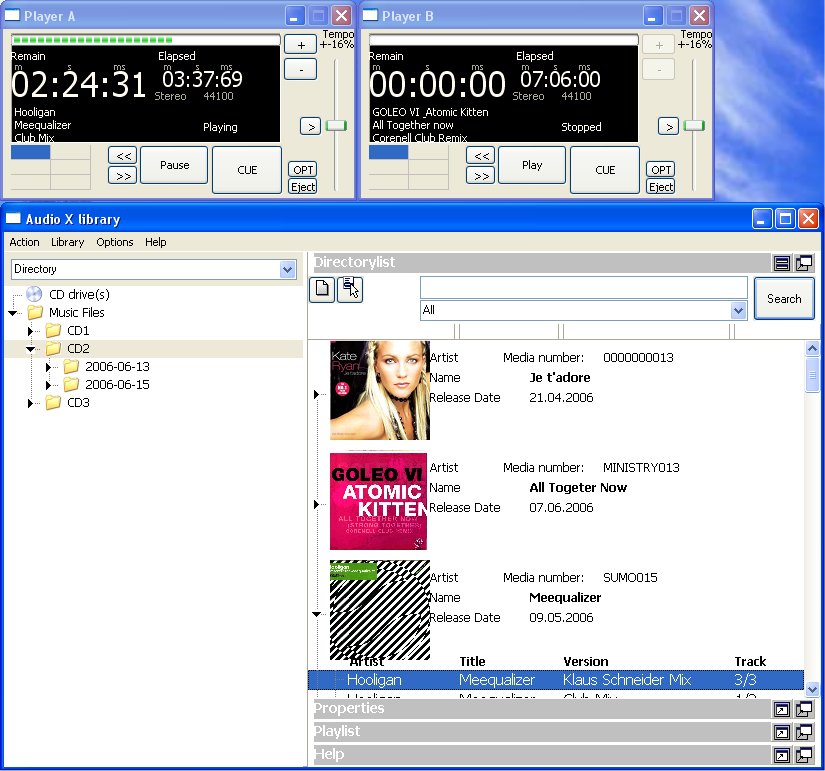
Task: Detach the Playlist panel
Action: [x=804, y=732]
